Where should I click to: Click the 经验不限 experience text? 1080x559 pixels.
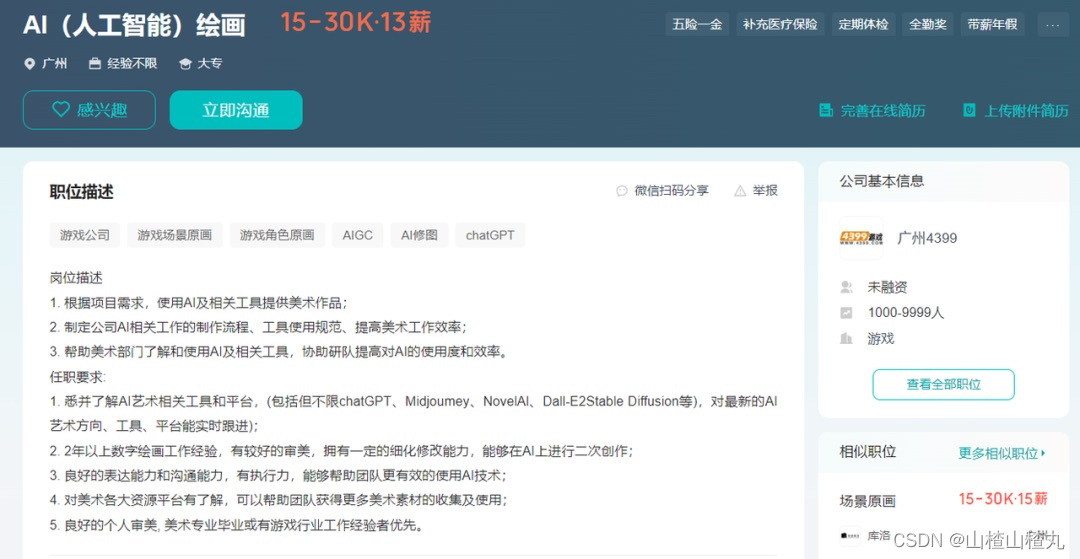[132, 64]
